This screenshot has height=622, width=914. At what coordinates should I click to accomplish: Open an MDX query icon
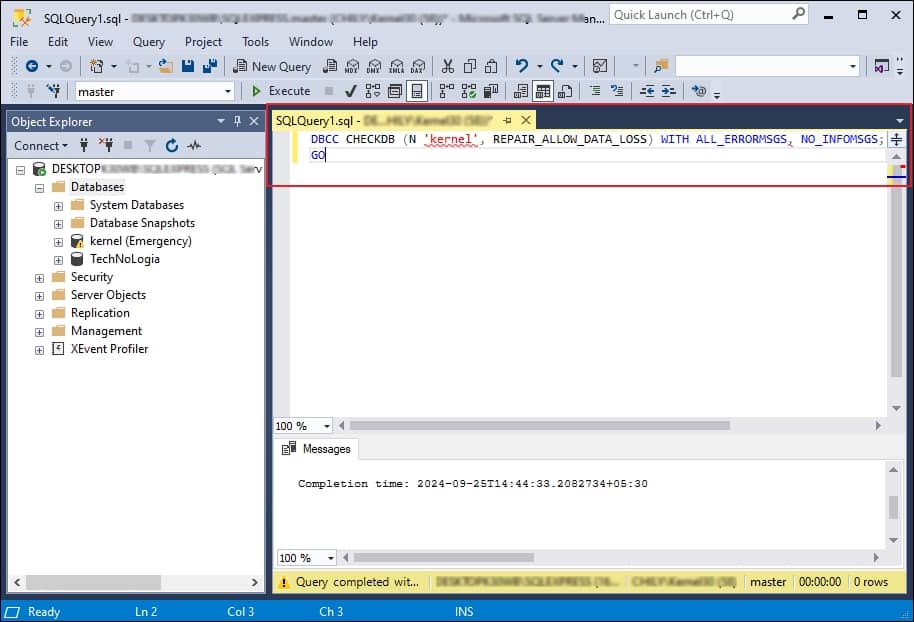tap(352, 66)
